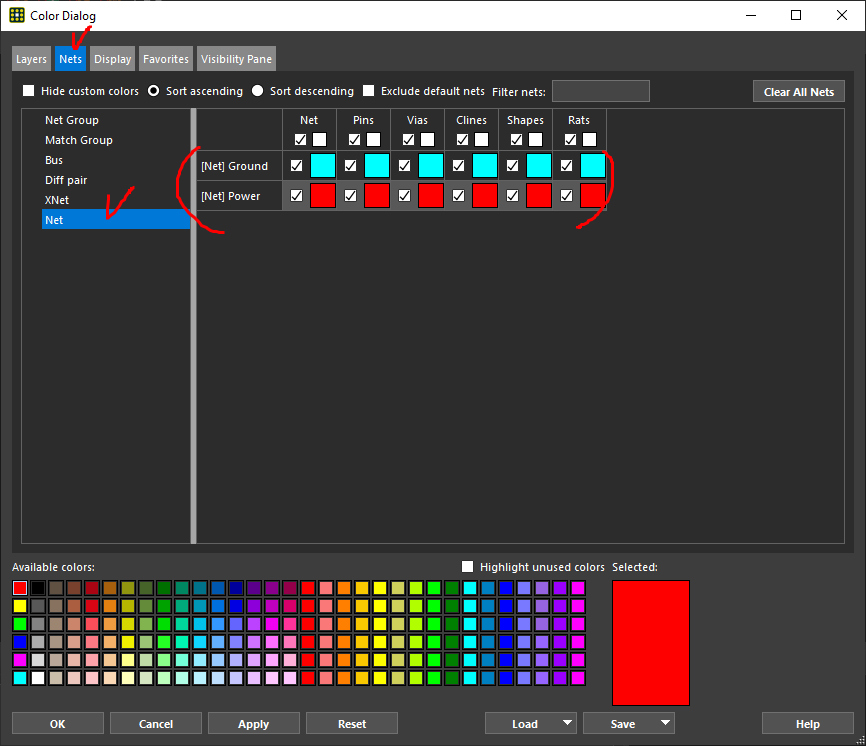Select Net Group in the list

coord(72,120)
